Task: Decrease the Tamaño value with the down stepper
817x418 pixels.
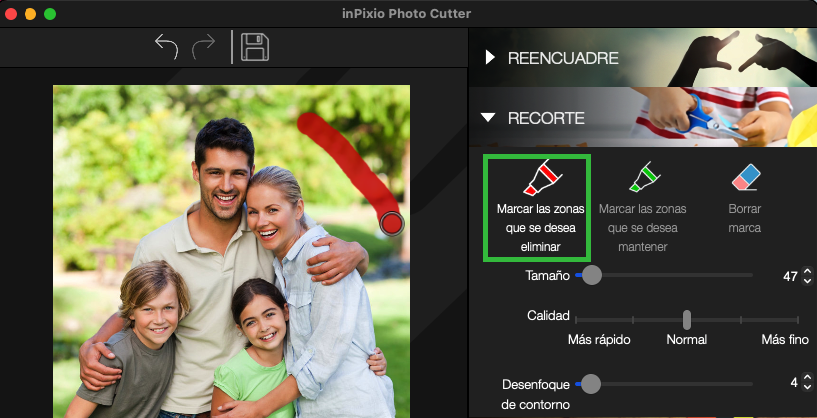Action: 807,280
